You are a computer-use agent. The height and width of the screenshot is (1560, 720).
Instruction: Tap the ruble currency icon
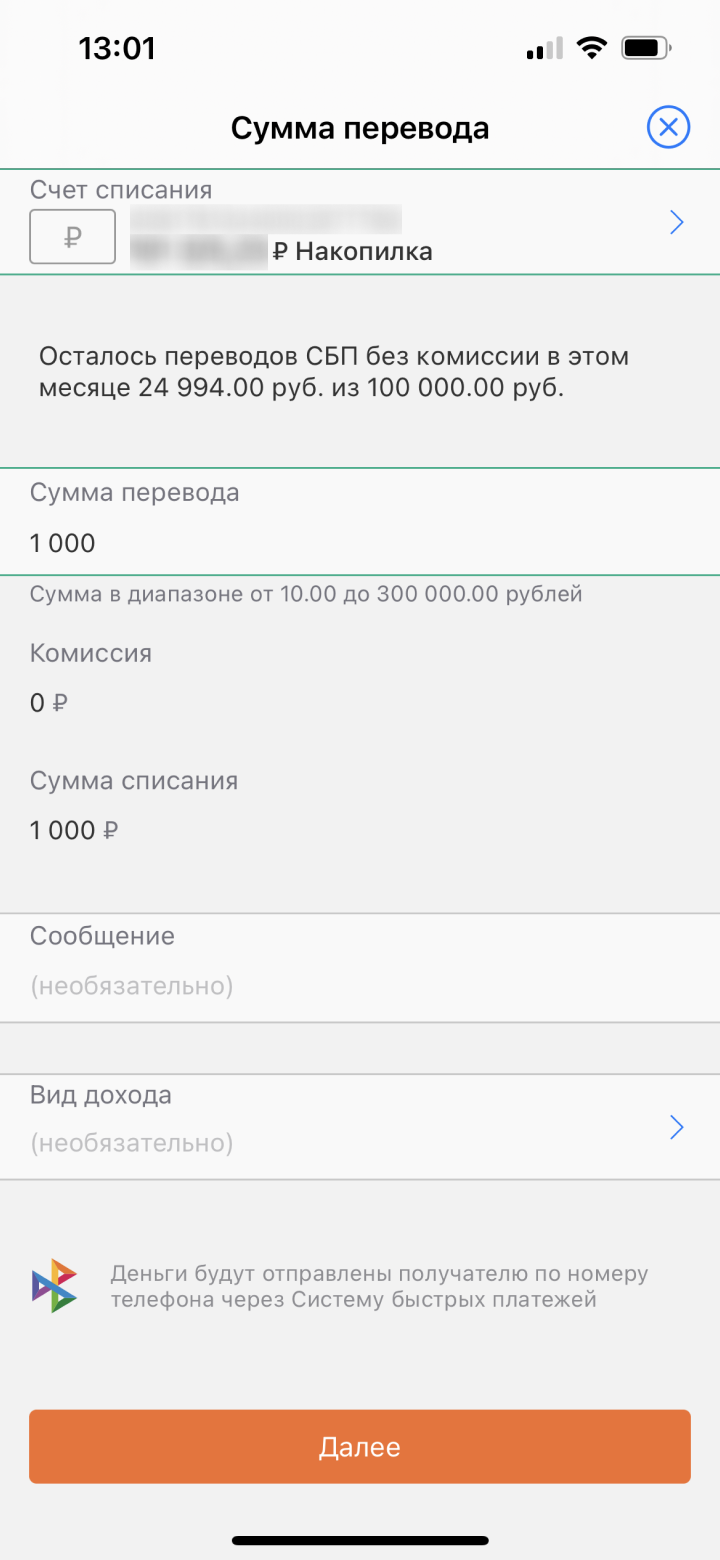(72, 237)
